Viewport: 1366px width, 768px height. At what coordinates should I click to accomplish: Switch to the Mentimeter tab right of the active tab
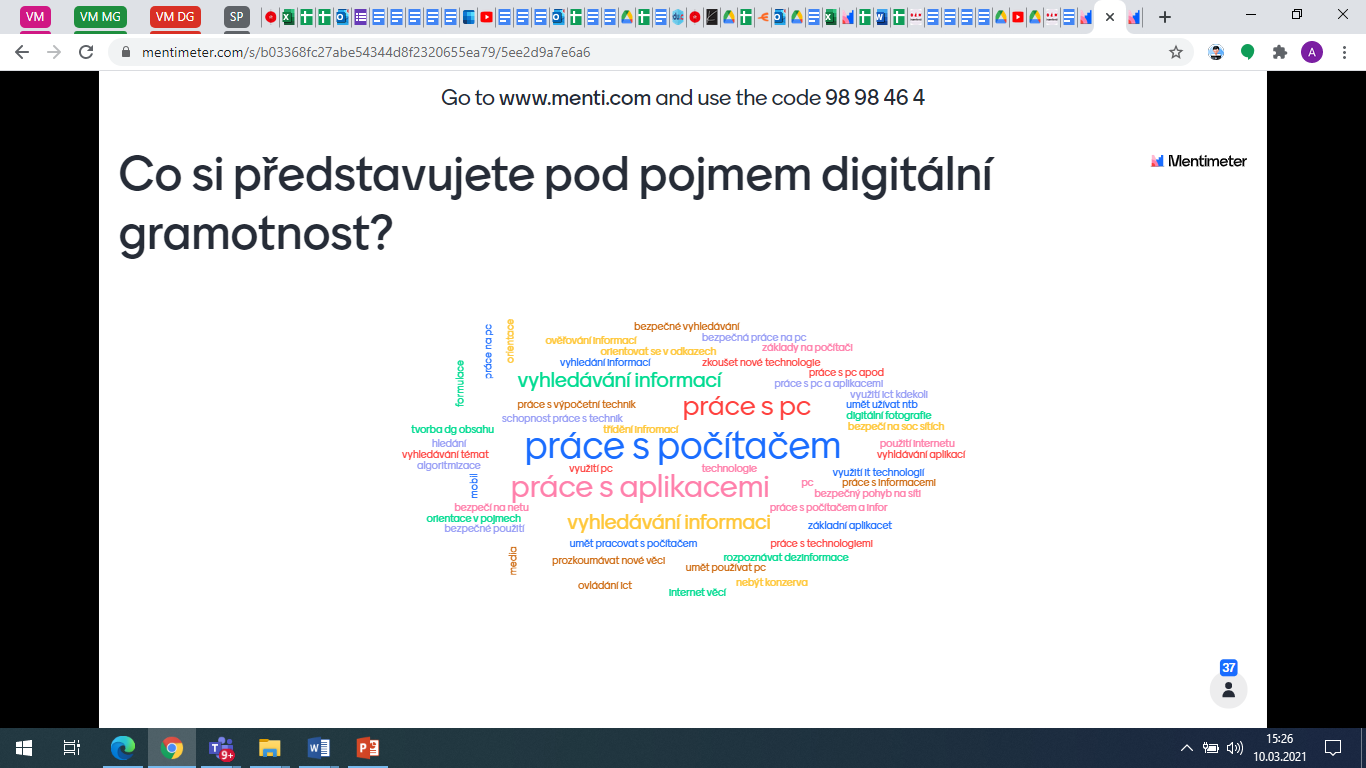[1136, 17]
